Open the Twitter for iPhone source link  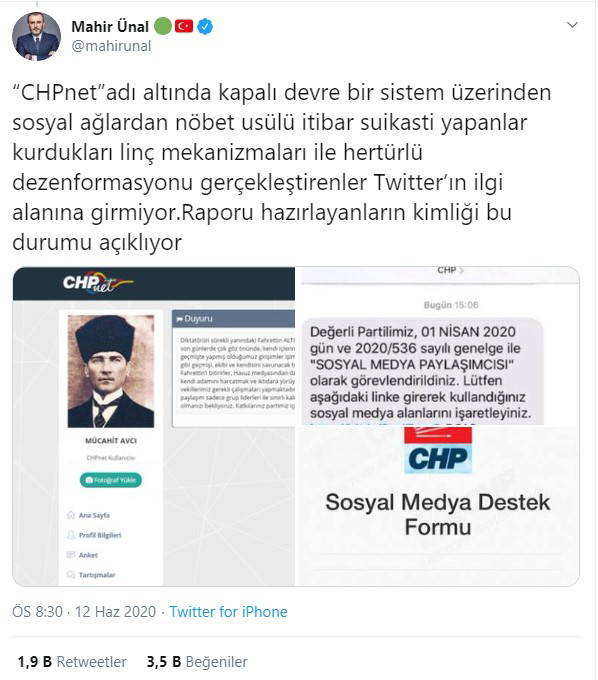[x=228, y=611]
